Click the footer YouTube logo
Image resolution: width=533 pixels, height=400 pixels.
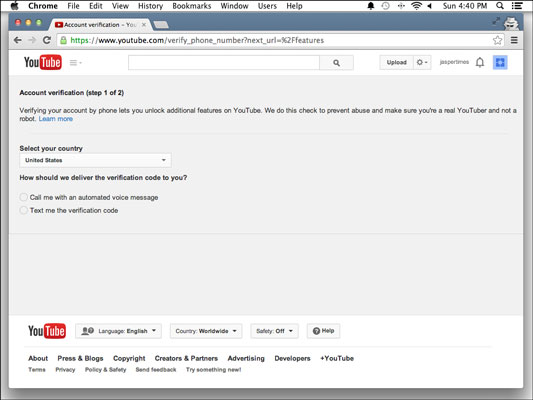coord(47,331)
